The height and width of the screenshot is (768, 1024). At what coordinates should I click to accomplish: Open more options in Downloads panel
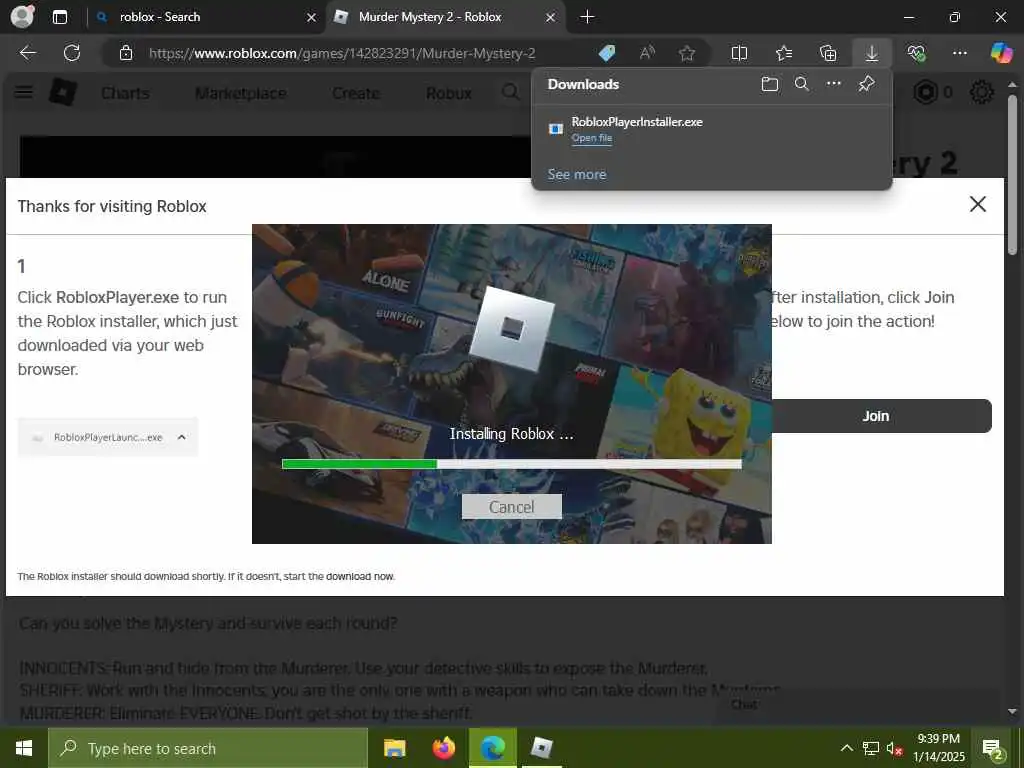pyautogui.click(x=834, y=84)
